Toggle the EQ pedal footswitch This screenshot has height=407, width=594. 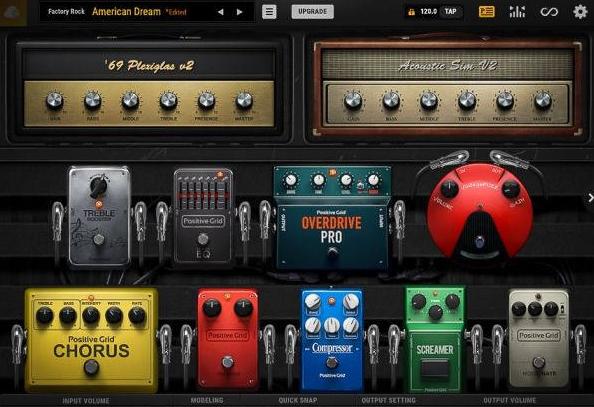click(203, 239)
